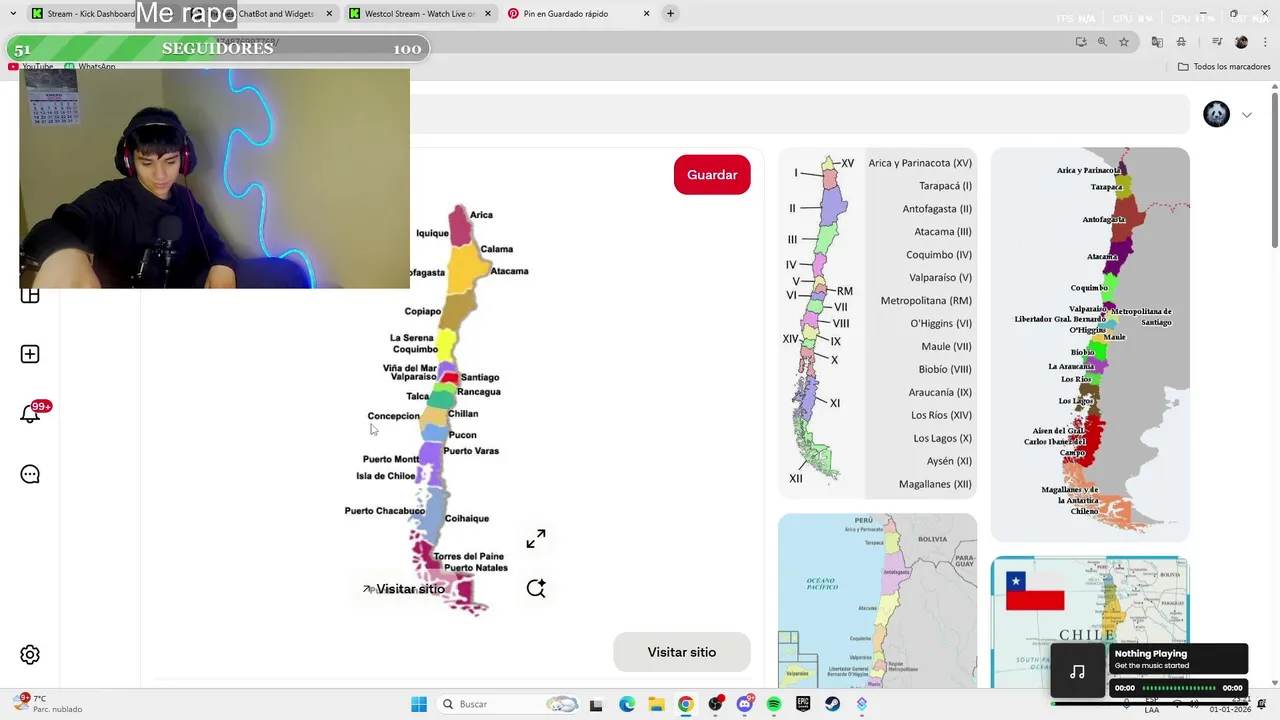Open Steam from taskbar

point(832,704)
